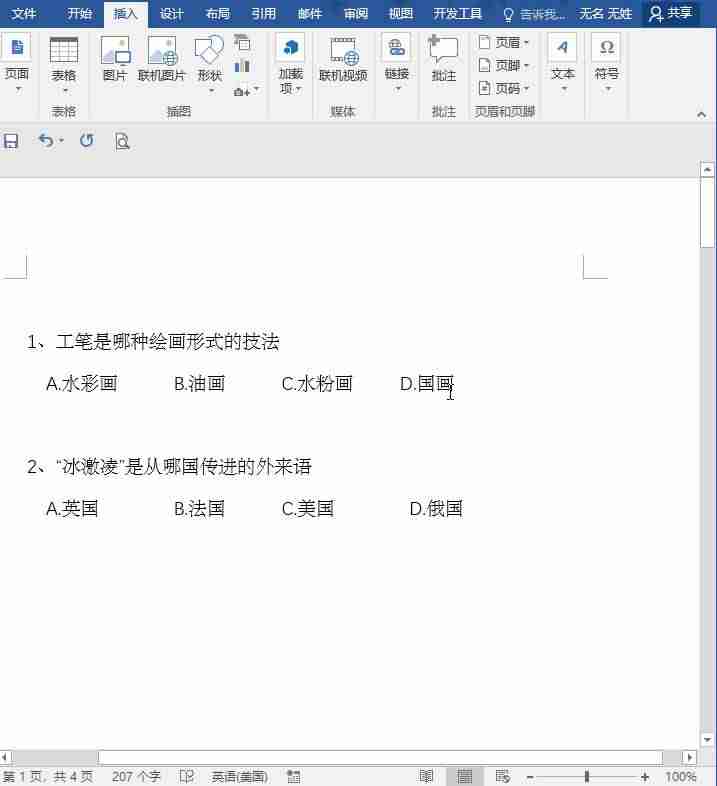Switch to the Developer (开发工具) tab
Image resolution: width=717 pixels, height=786 pixels.
(x=457, y=14)
